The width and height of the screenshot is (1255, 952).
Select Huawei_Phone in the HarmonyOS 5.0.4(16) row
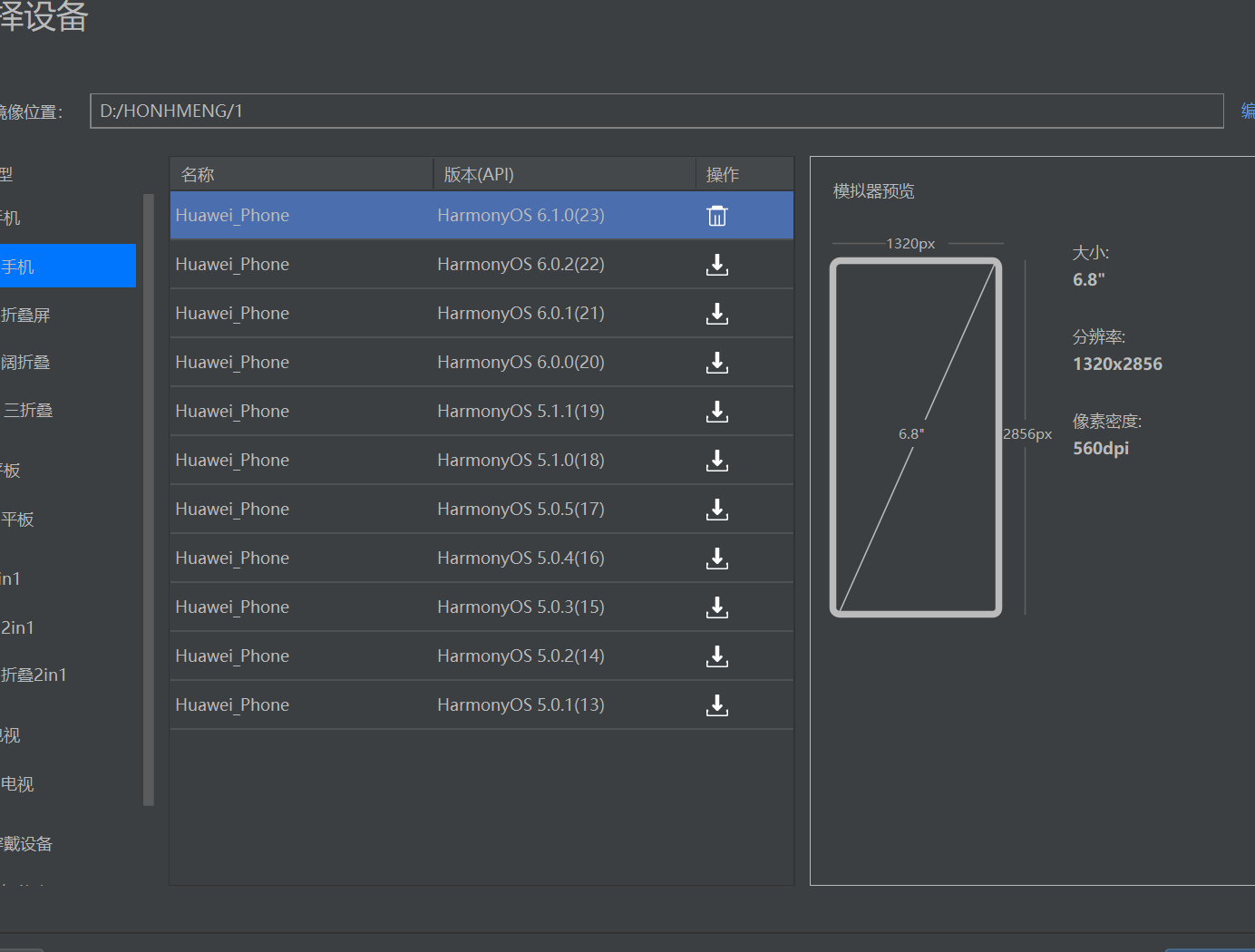pos(232,558)
